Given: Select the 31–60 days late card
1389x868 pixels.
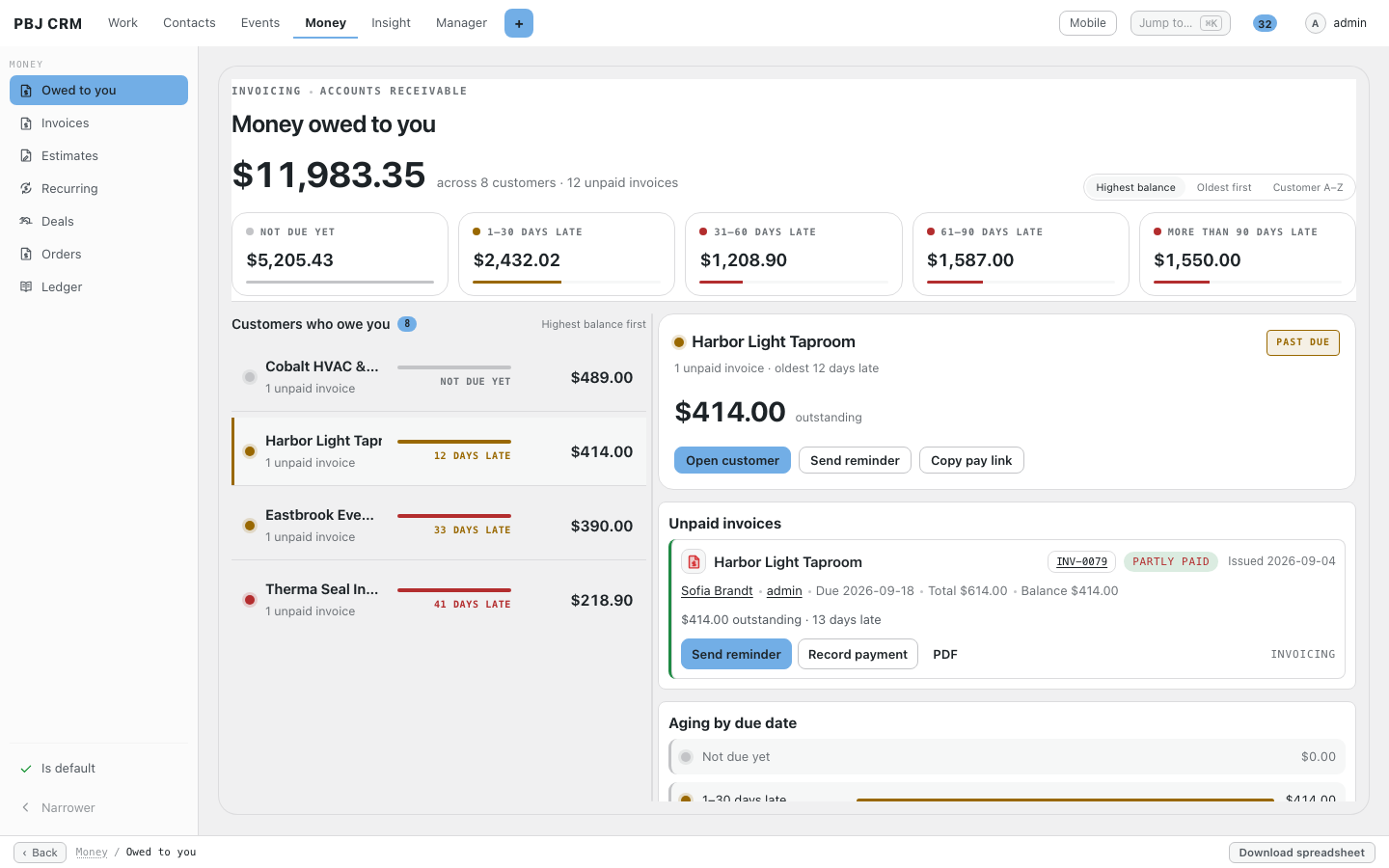Looking at the screenshot, I should pos(793,254).
